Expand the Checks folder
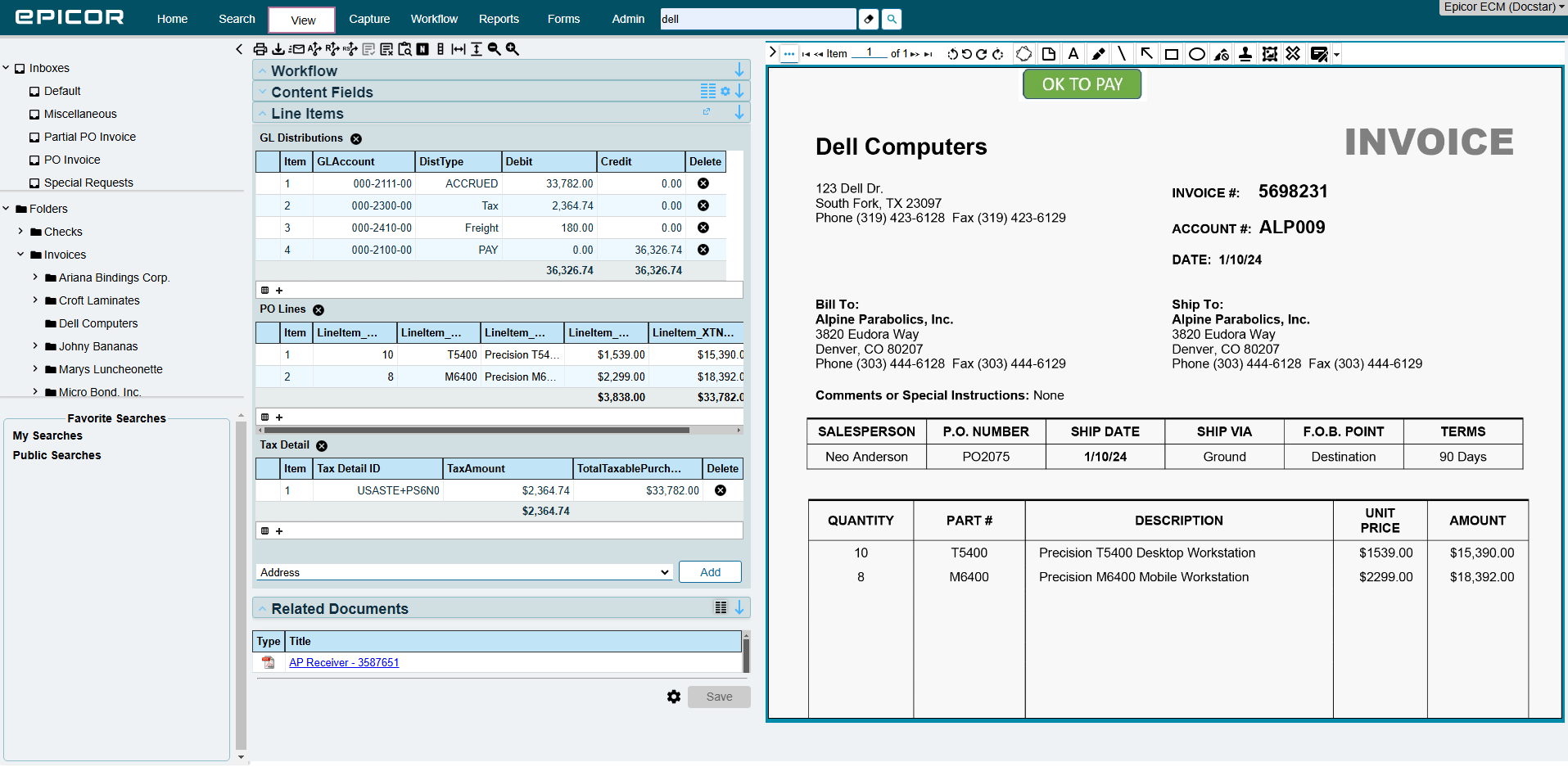Image resolution: width=1568 pixels, height=776 pixels. click(x=20, y=232)
